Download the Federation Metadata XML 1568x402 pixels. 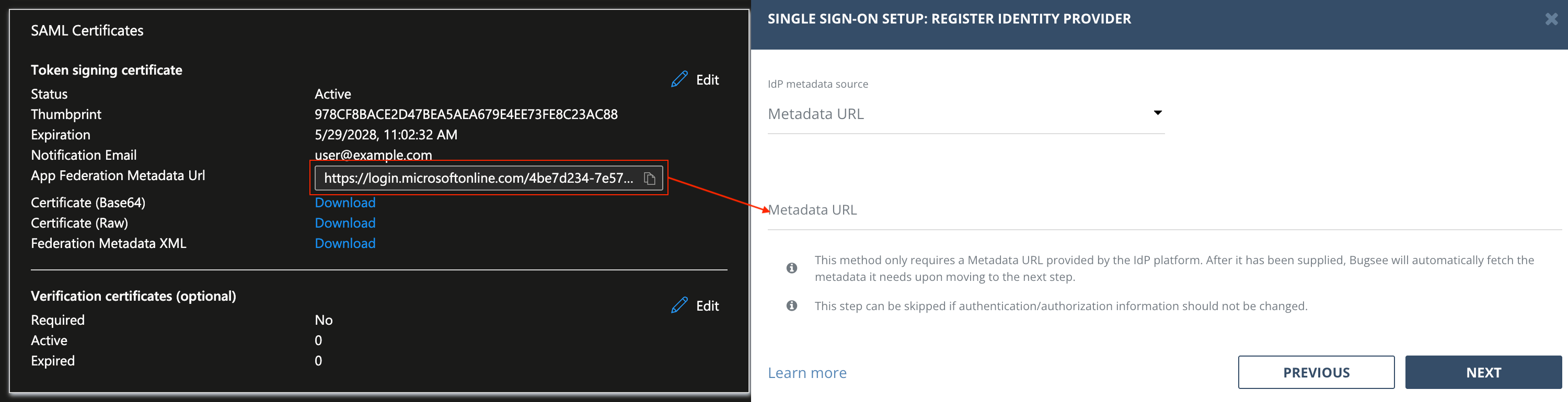point(344,243)
